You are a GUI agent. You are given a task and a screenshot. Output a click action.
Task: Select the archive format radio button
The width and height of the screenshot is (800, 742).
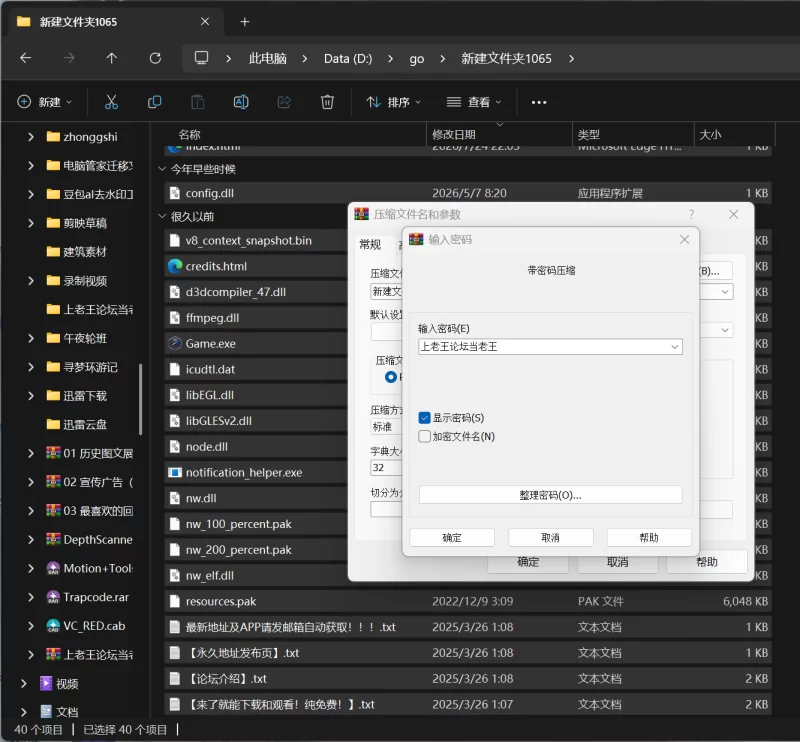391,377
